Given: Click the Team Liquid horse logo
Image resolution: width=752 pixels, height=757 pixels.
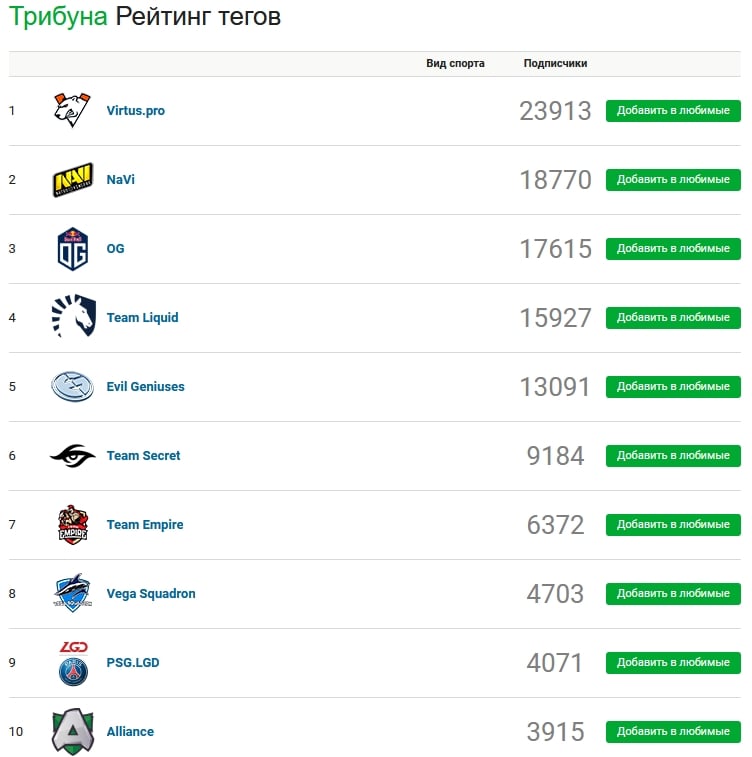Looking at the screenshot, I should coord(72,317).
